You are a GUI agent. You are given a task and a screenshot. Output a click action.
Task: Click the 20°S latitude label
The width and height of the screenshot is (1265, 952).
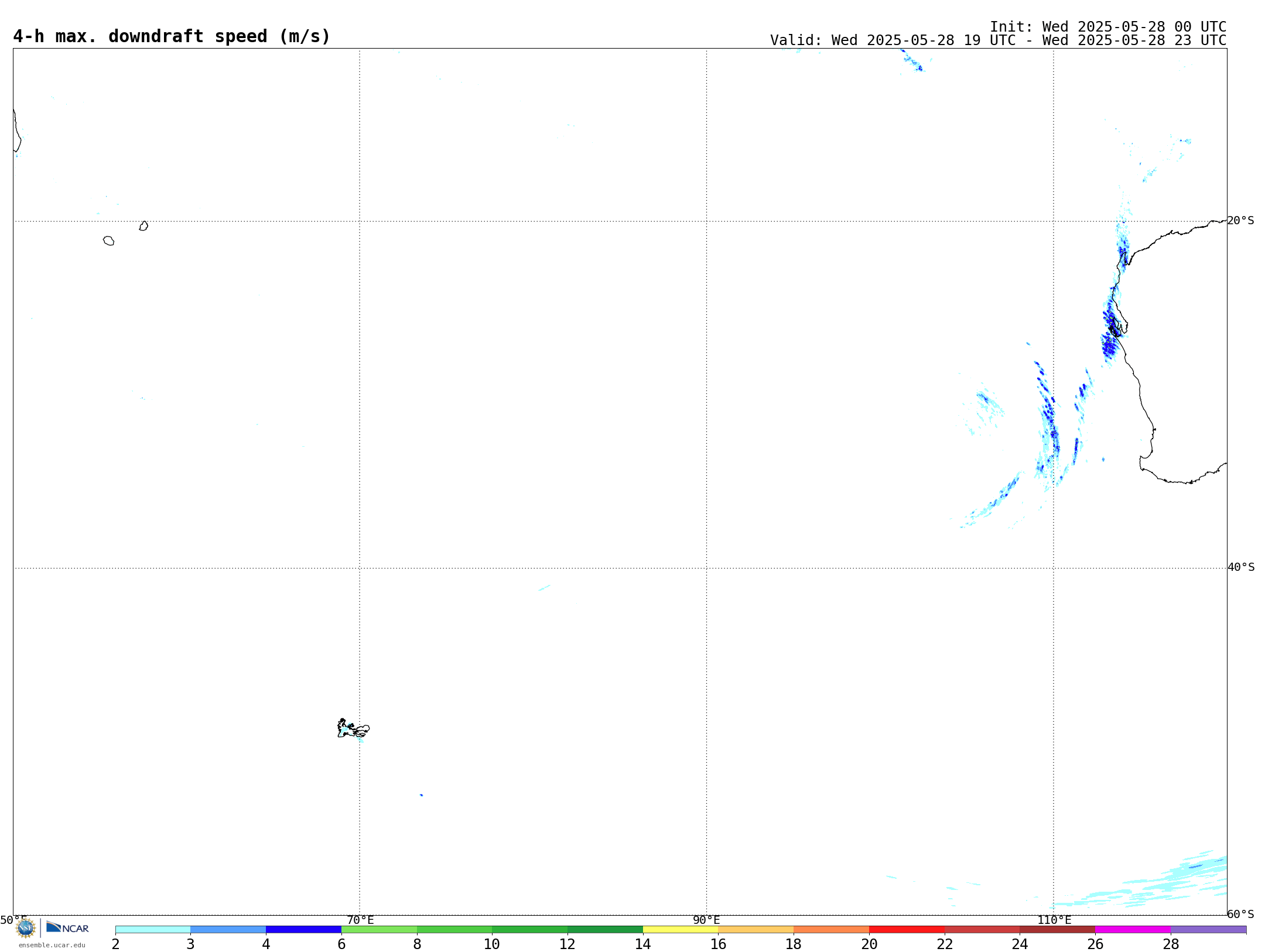coord(1240,221)
